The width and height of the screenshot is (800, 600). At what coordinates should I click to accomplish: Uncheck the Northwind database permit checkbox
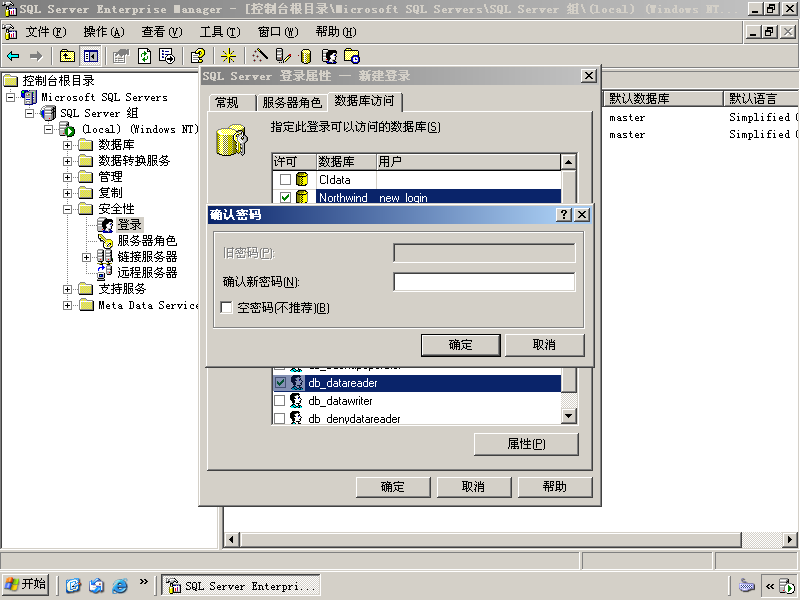[x=285, y=197]
